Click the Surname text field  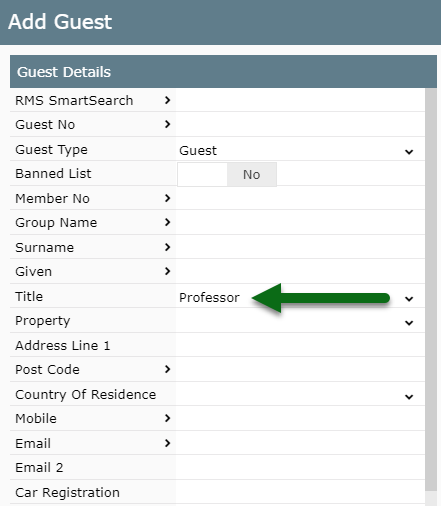coord(300,247)
